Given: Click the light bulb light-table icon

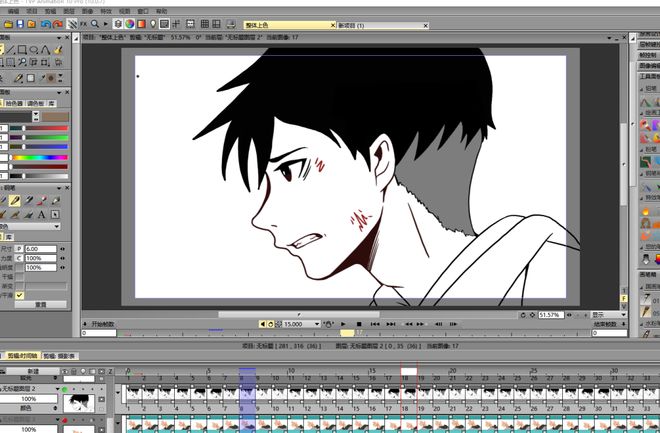Looking at the screenshot, I should click(153, 24).
